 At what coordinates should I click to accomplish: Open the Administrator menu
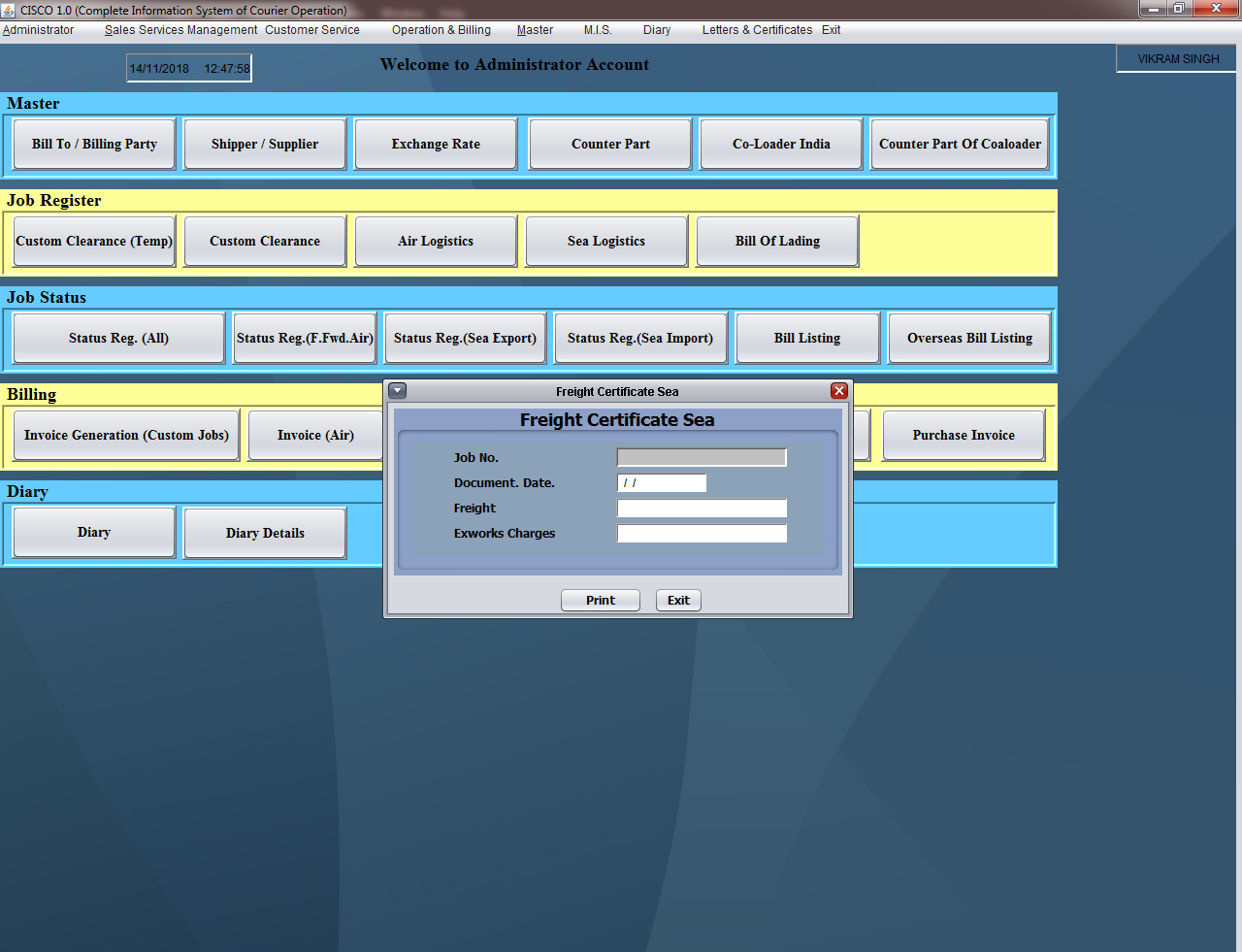[38, 30]
